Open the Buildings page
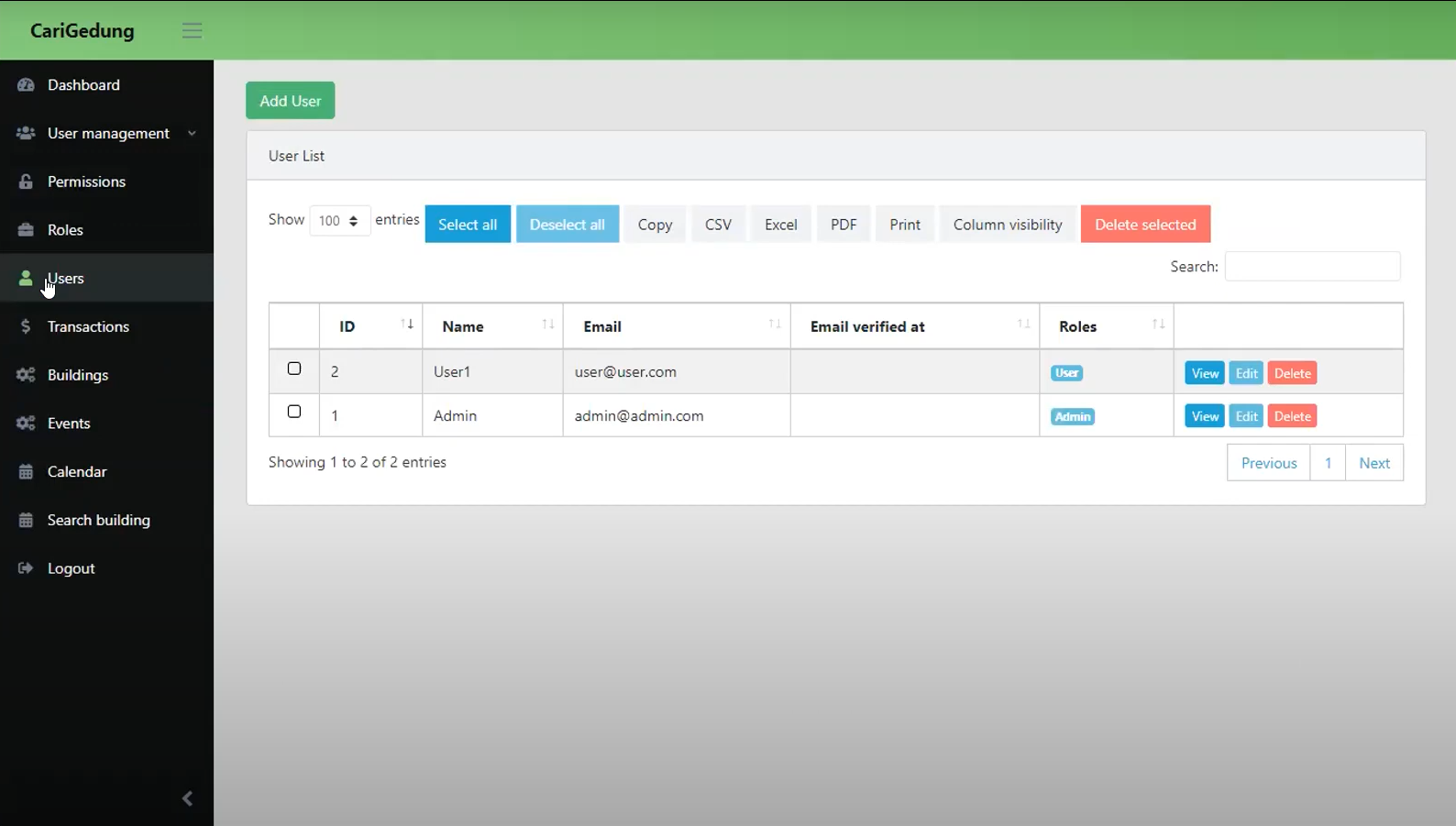This screenshot has width=1456, height=826. coord(106,375)
